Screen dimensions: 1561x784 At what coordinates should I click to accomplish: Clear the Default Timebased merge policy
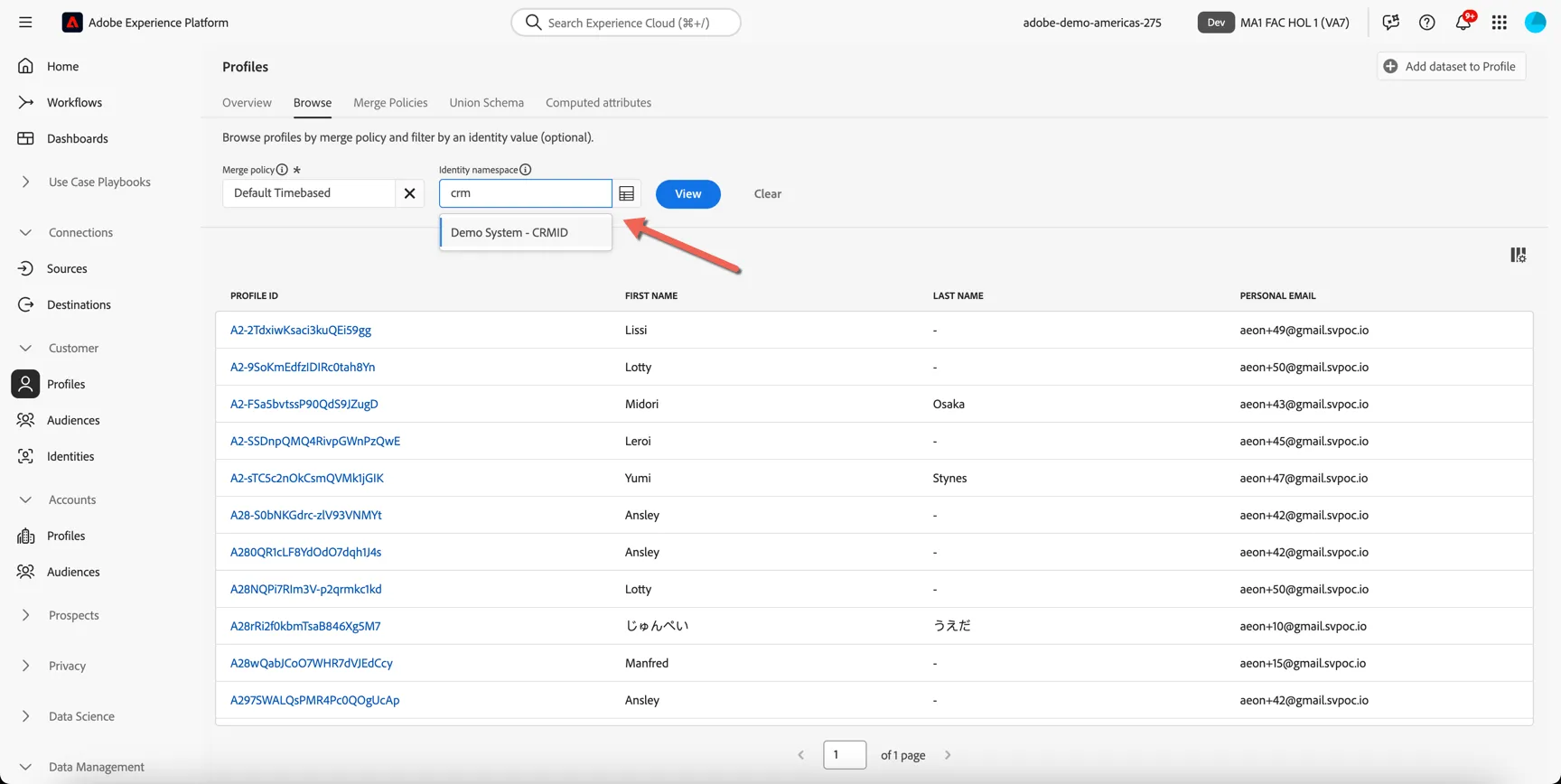[x=409, y=193]
